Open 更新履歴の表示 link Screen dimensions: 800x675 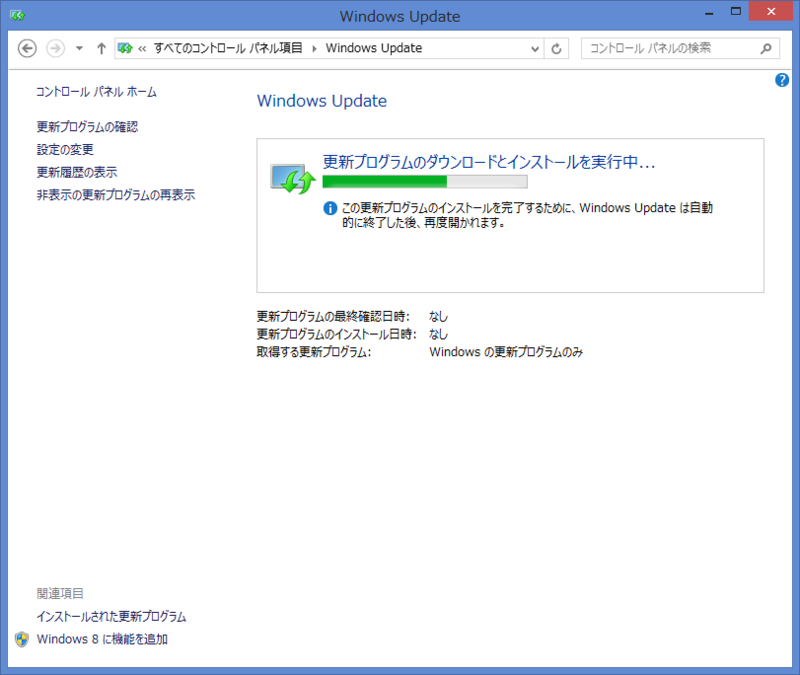click(77, 172)
